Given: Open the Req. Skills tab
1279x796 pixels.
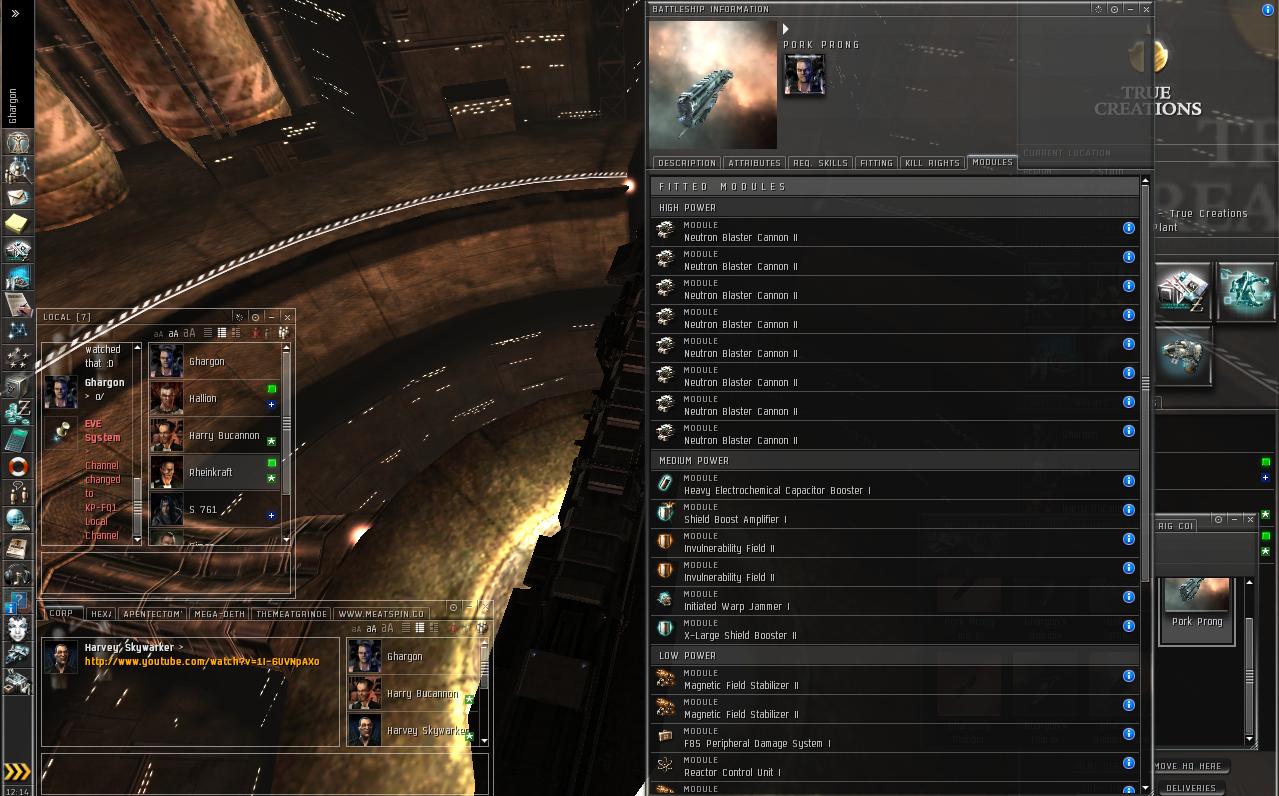Looking at the screenshot, I should click(820, 163).
